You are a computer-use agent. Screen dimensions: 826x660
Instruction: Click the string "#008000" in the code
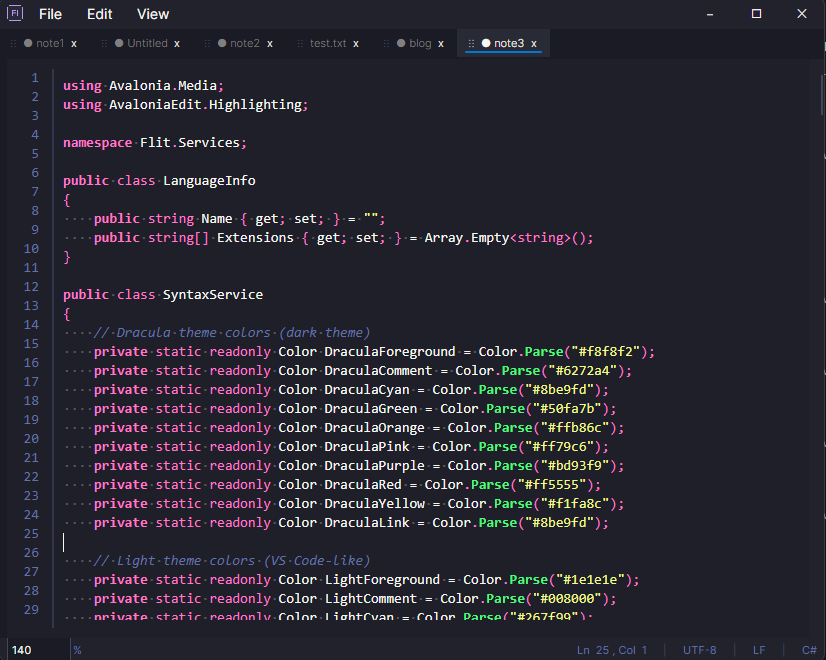click(x=567, y=599)
